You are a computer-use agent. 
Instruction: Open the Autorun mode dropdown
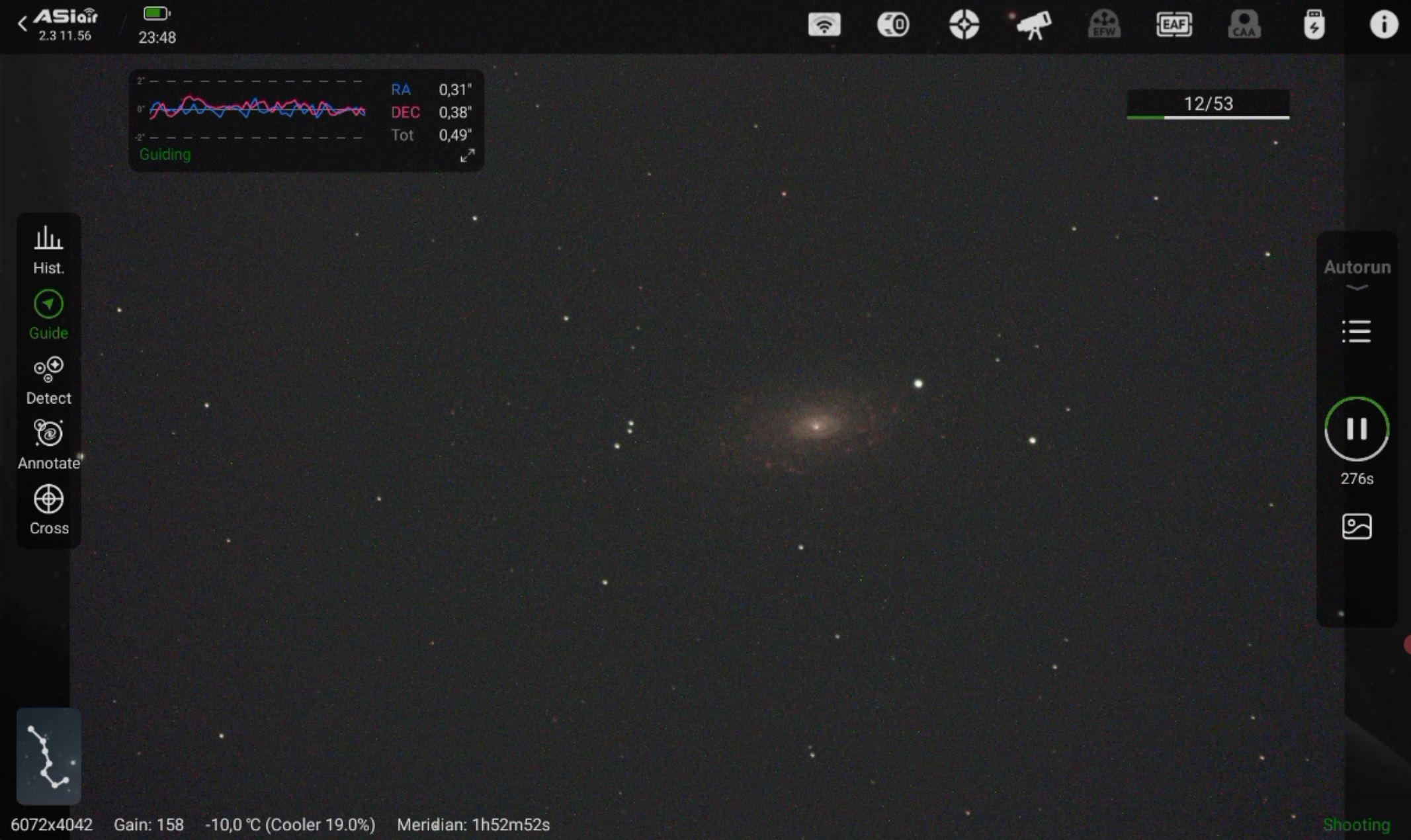pyautogui.click(x=1357, y=273)
